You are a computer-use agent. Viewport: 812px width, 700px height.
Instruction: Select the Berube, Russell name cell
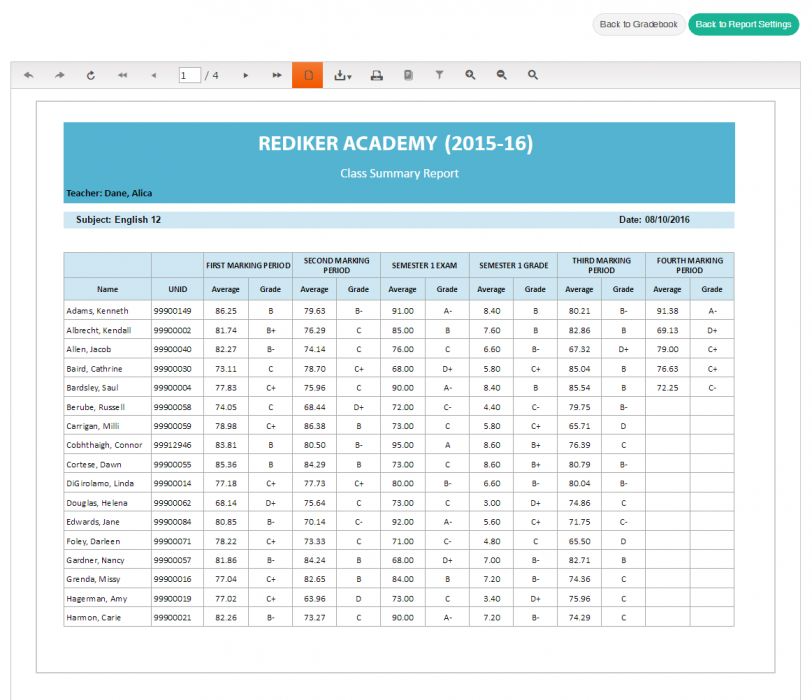(108, 407)
